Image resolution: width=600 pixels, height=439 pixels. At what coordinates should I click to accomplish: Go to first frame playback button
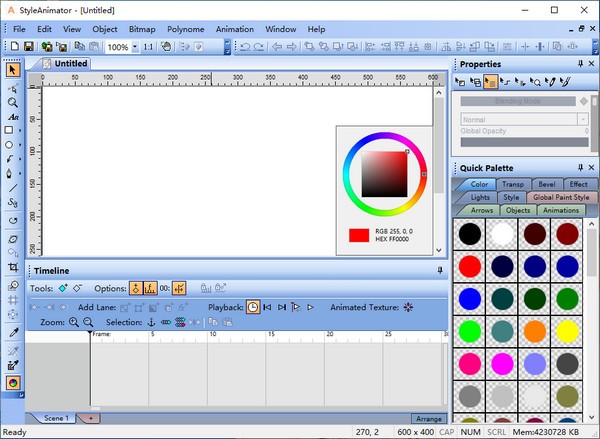(x=267, y=307)
